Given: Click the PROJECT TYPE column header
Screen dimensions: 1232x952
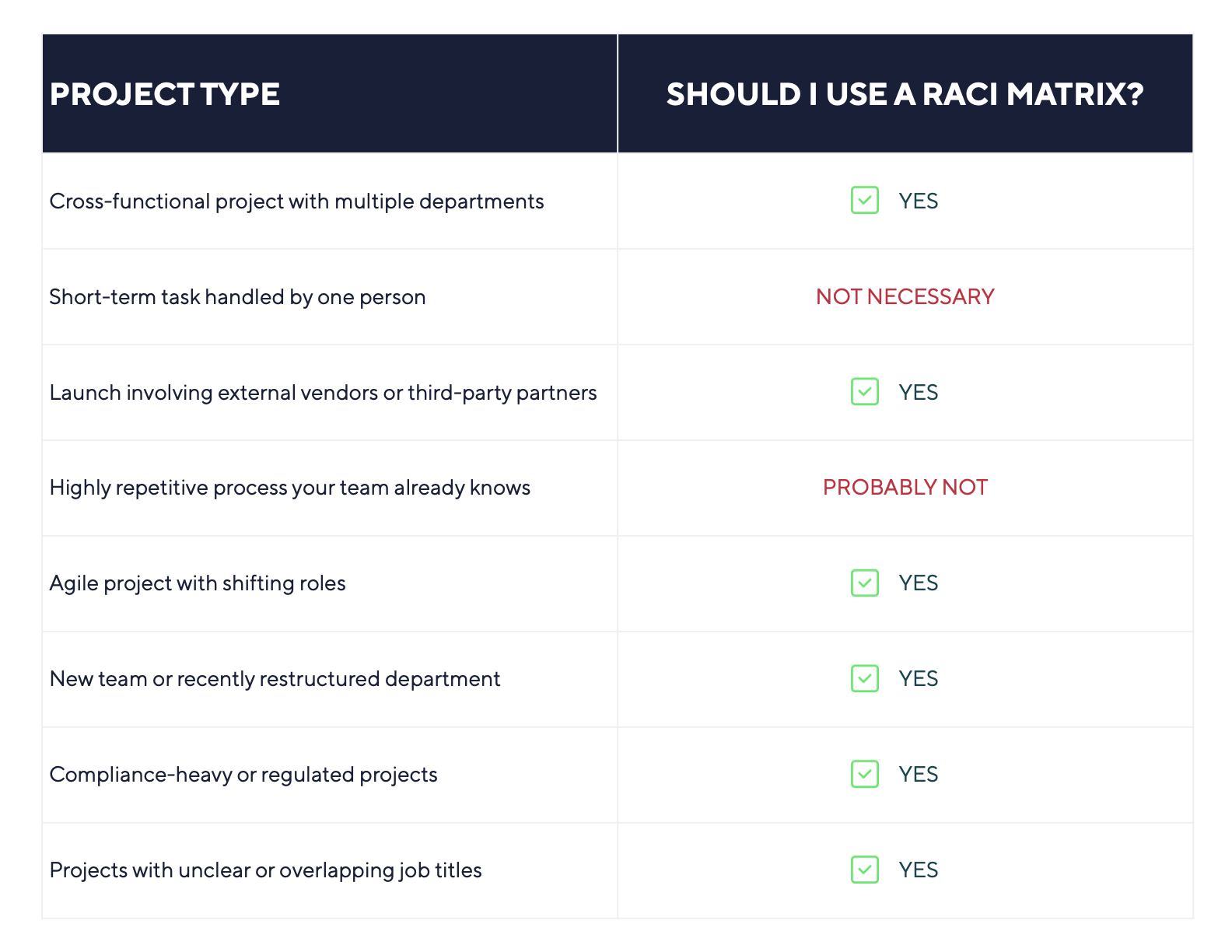Looking at the screenshot, I should pyautogui.click(x=165, y=94).
